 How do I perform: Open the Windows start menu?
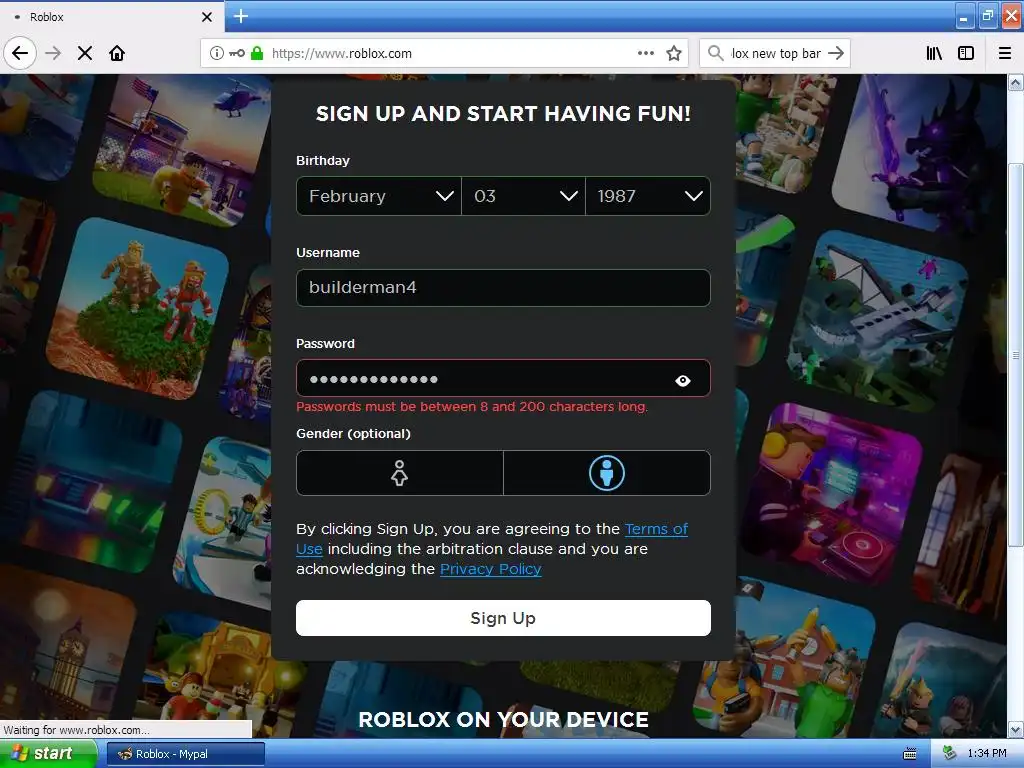[49, 754]
